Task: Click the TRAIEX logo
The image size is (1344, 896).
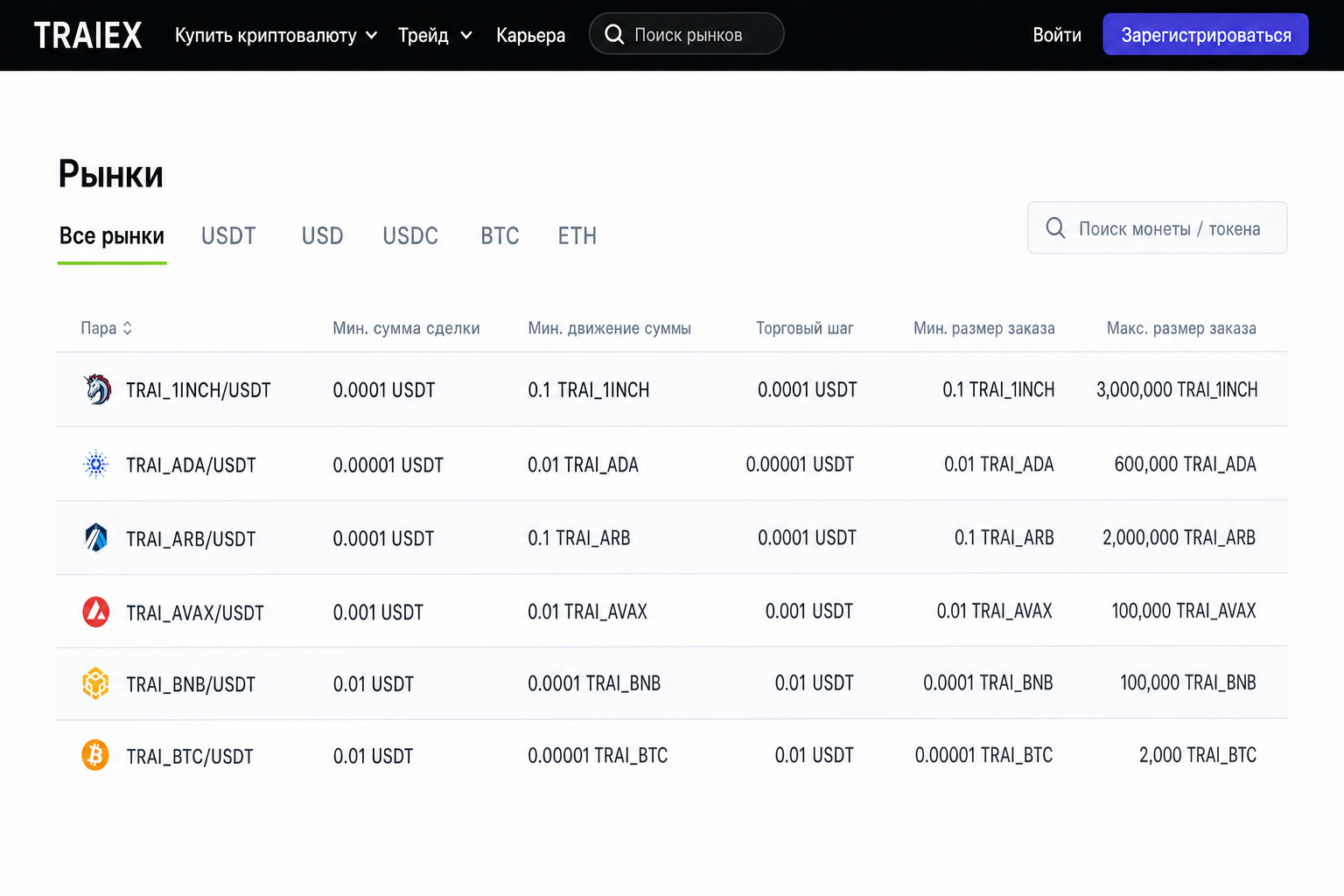Action: point(87,35)
